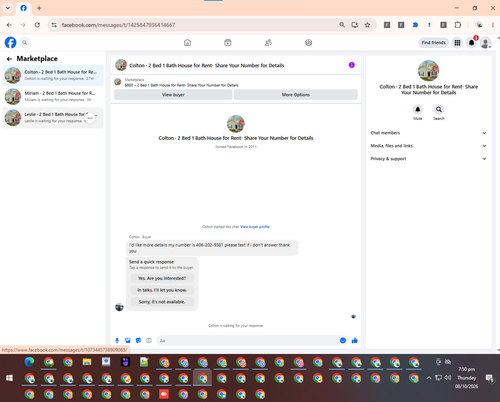Show hidden system tray icons chevron
This screenshot has width=500, height=402.
point(429,378)
